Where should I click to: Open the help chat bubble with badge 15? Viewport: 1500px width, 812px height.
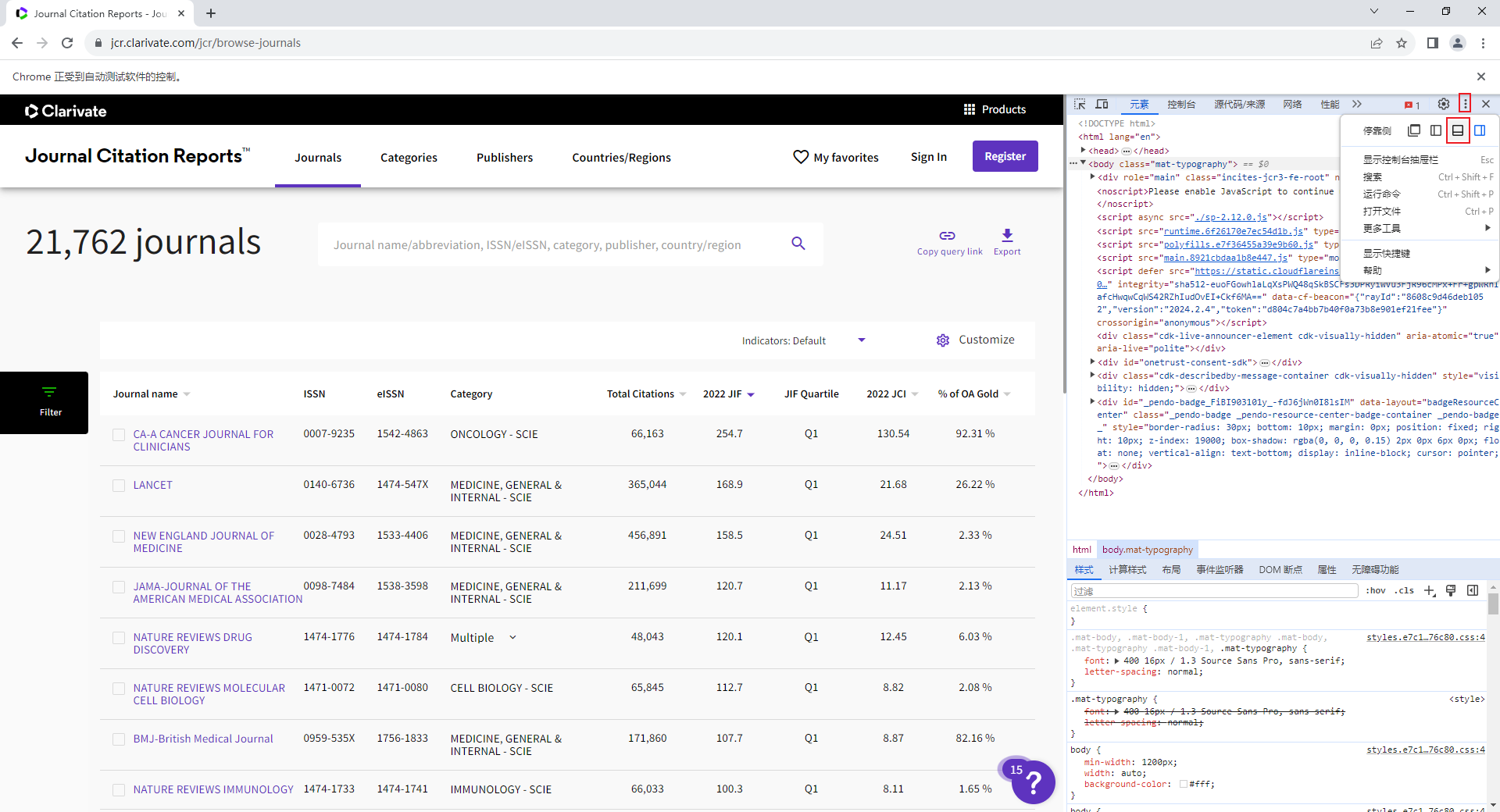1032,782
